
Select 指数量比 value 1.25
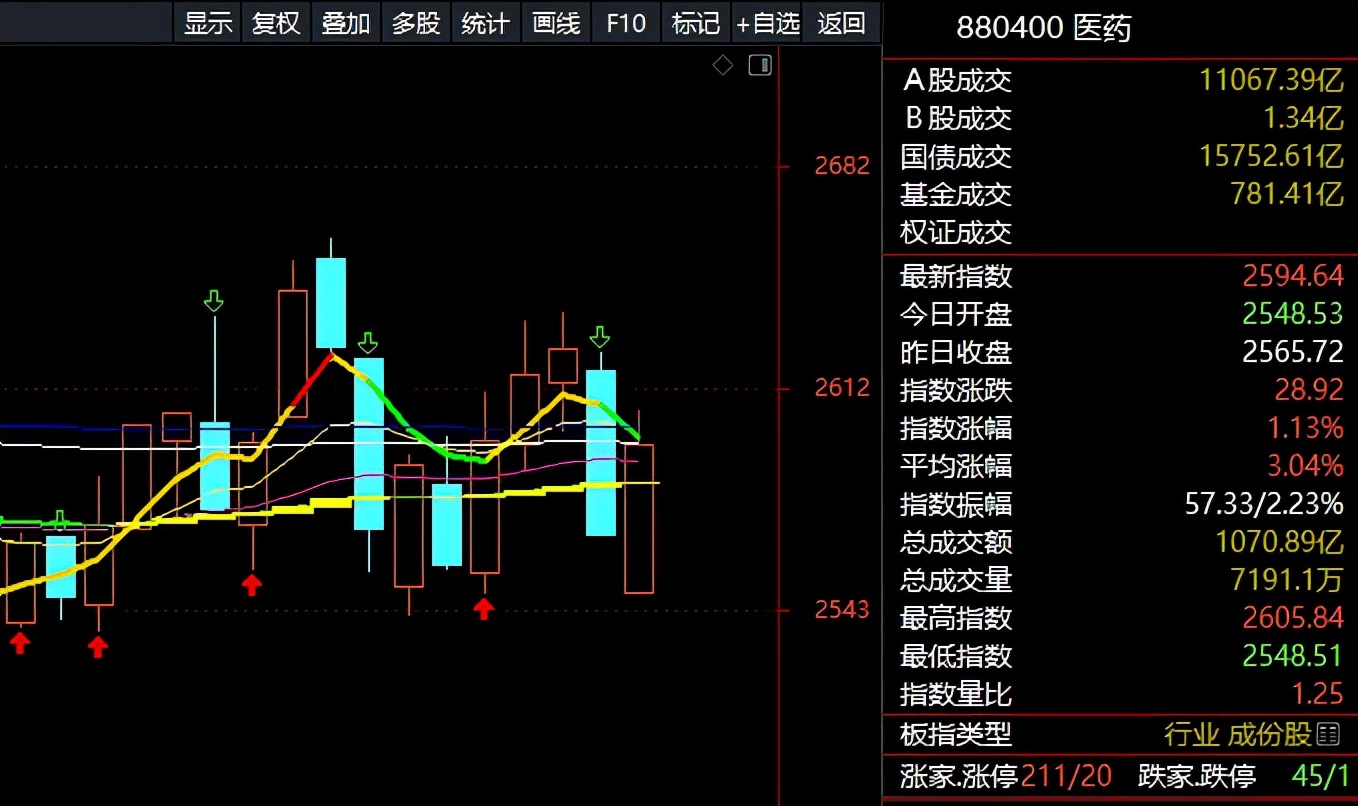coord(1318,694)
